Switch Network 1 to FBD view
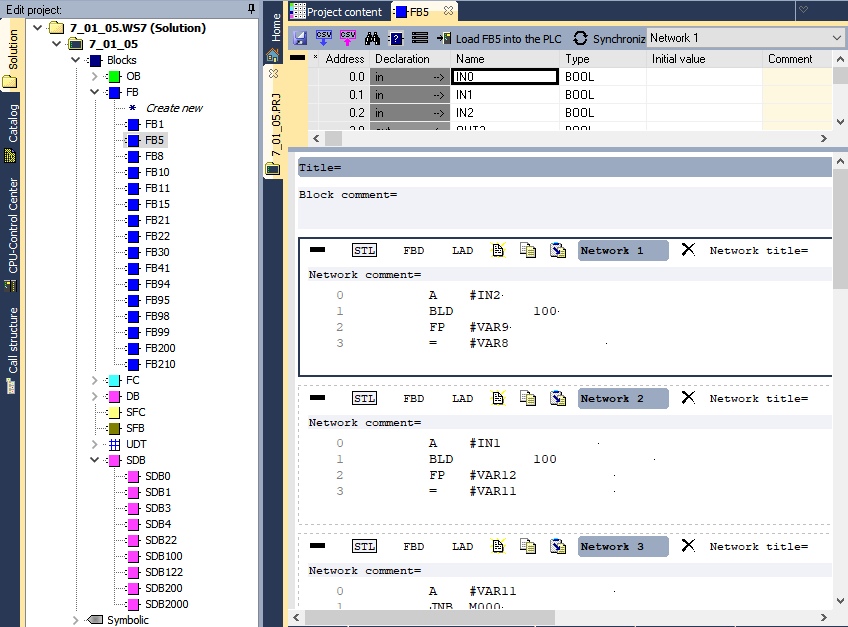 (x=414, y=250)
